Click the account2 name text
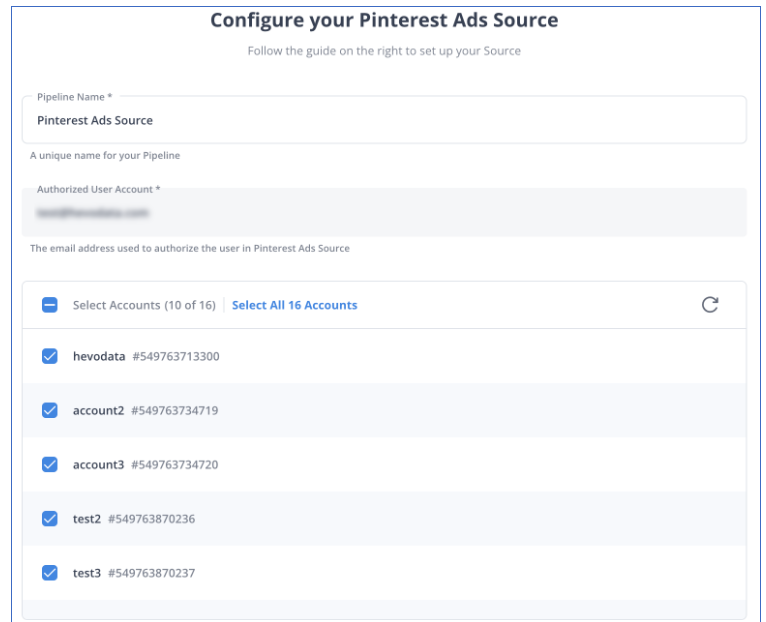766x622 pixels. click(x=99, y=410)
